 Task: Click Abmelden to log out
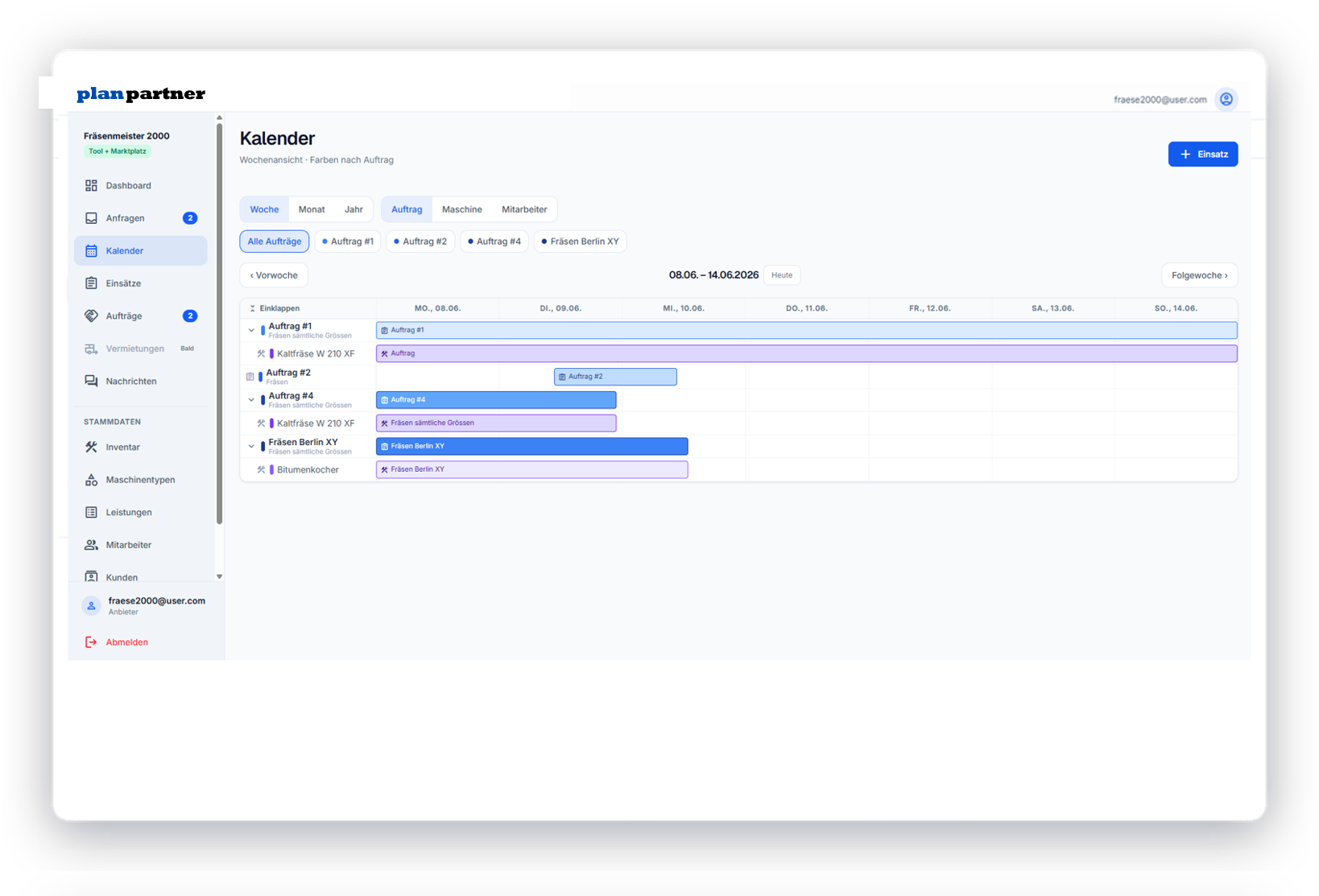(127, 642)
